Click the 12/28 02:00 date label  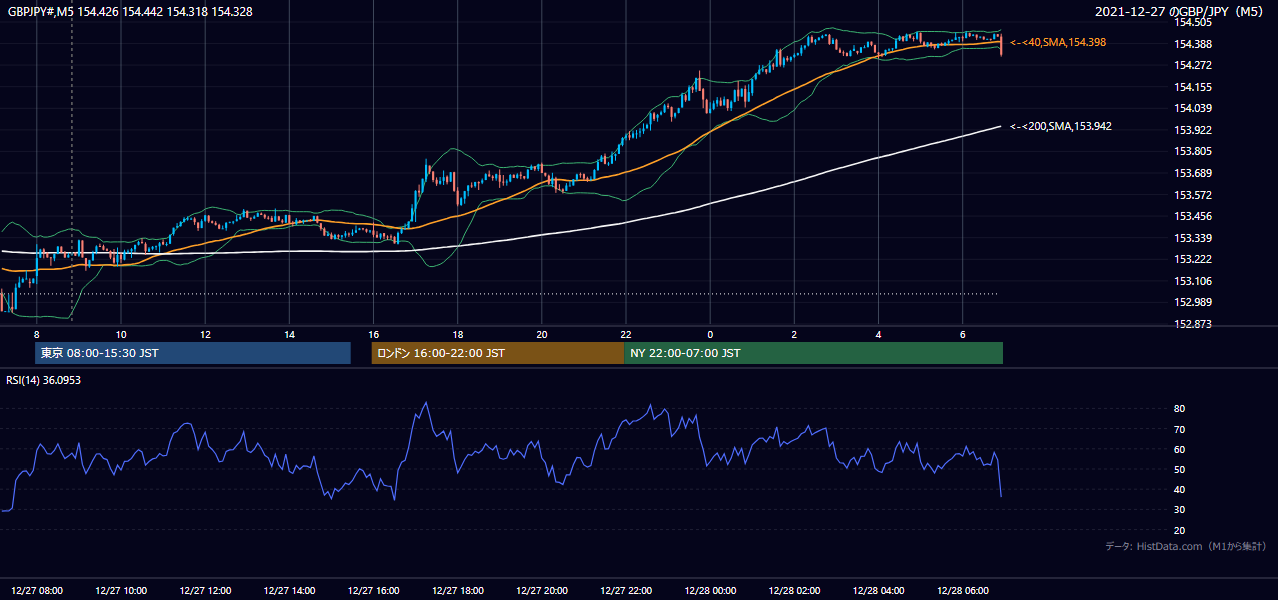794,590
